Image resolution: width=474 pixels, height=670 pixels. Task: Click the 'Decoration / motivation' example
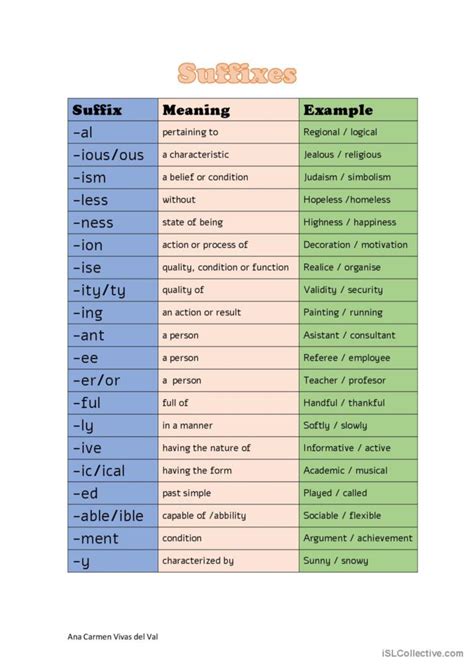(356, 245)
